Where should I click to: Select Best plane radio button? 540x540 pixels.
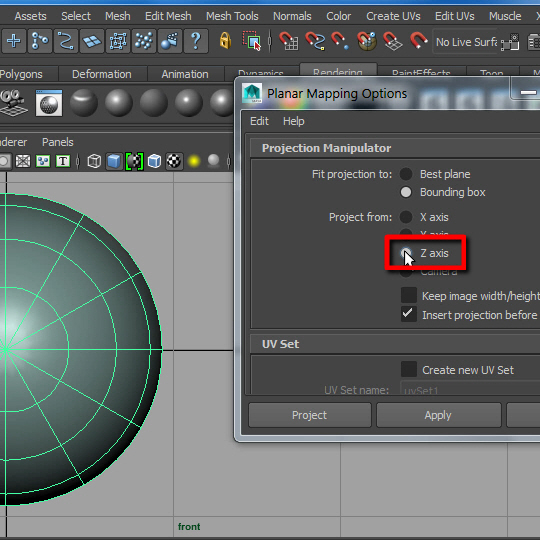click(x=406, y=174)
